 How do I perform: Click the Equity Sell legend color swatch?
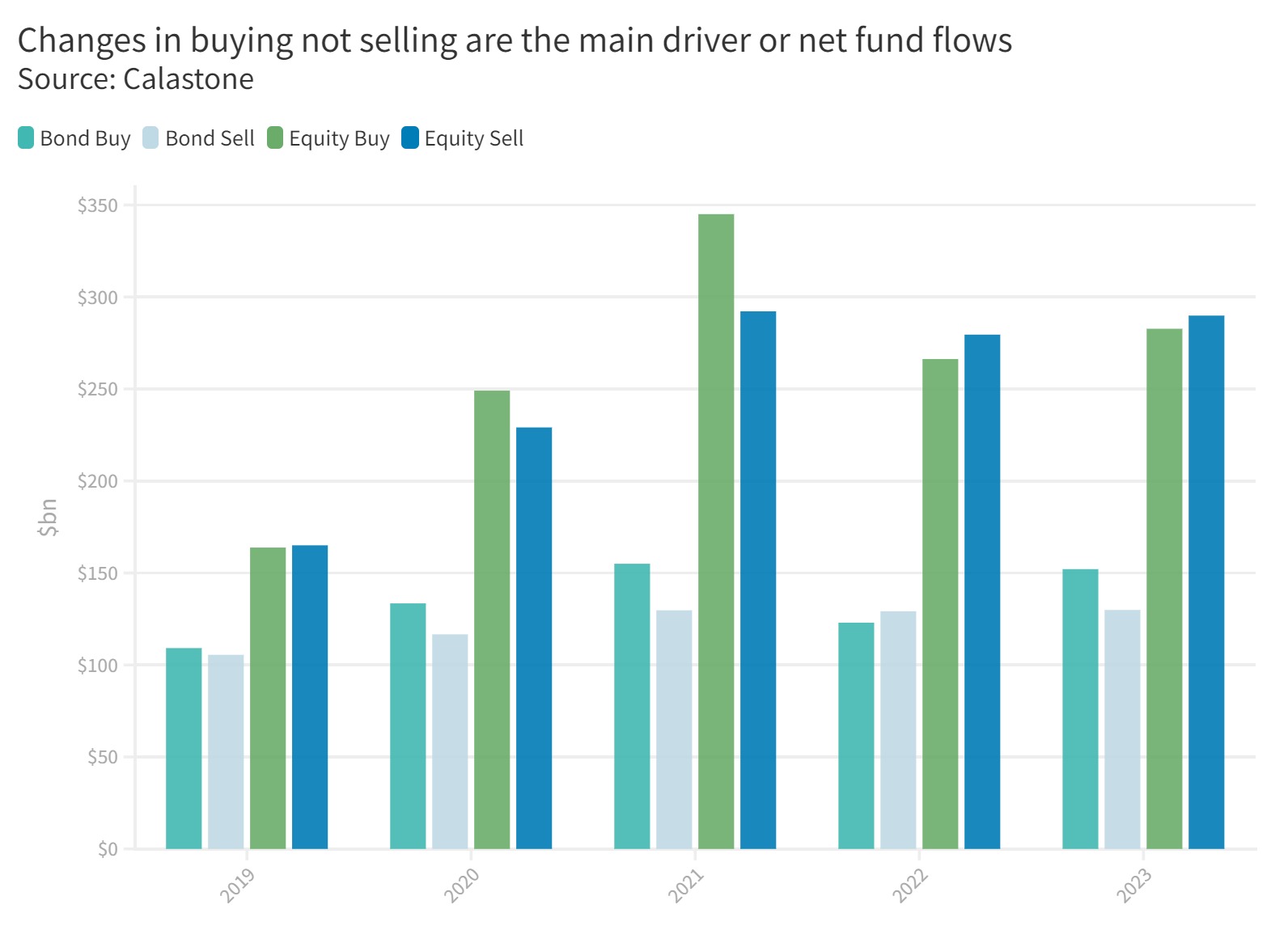[410, 138]
